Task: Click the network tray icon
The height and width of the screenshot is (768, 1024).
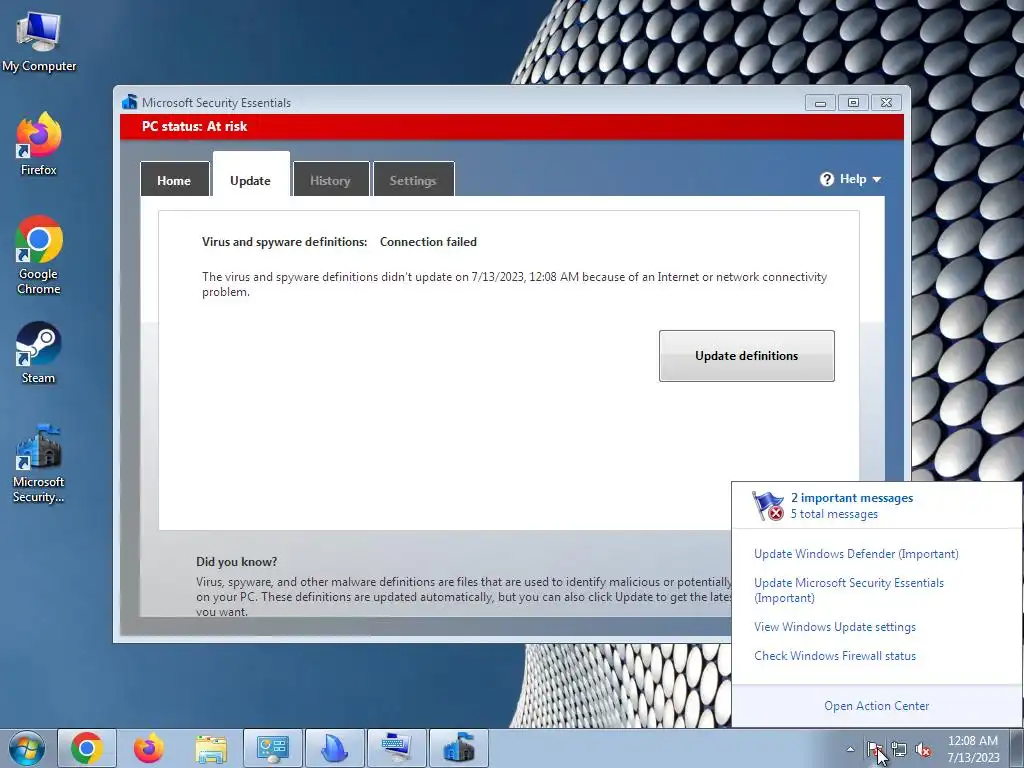Action: (x=899, y=749)
